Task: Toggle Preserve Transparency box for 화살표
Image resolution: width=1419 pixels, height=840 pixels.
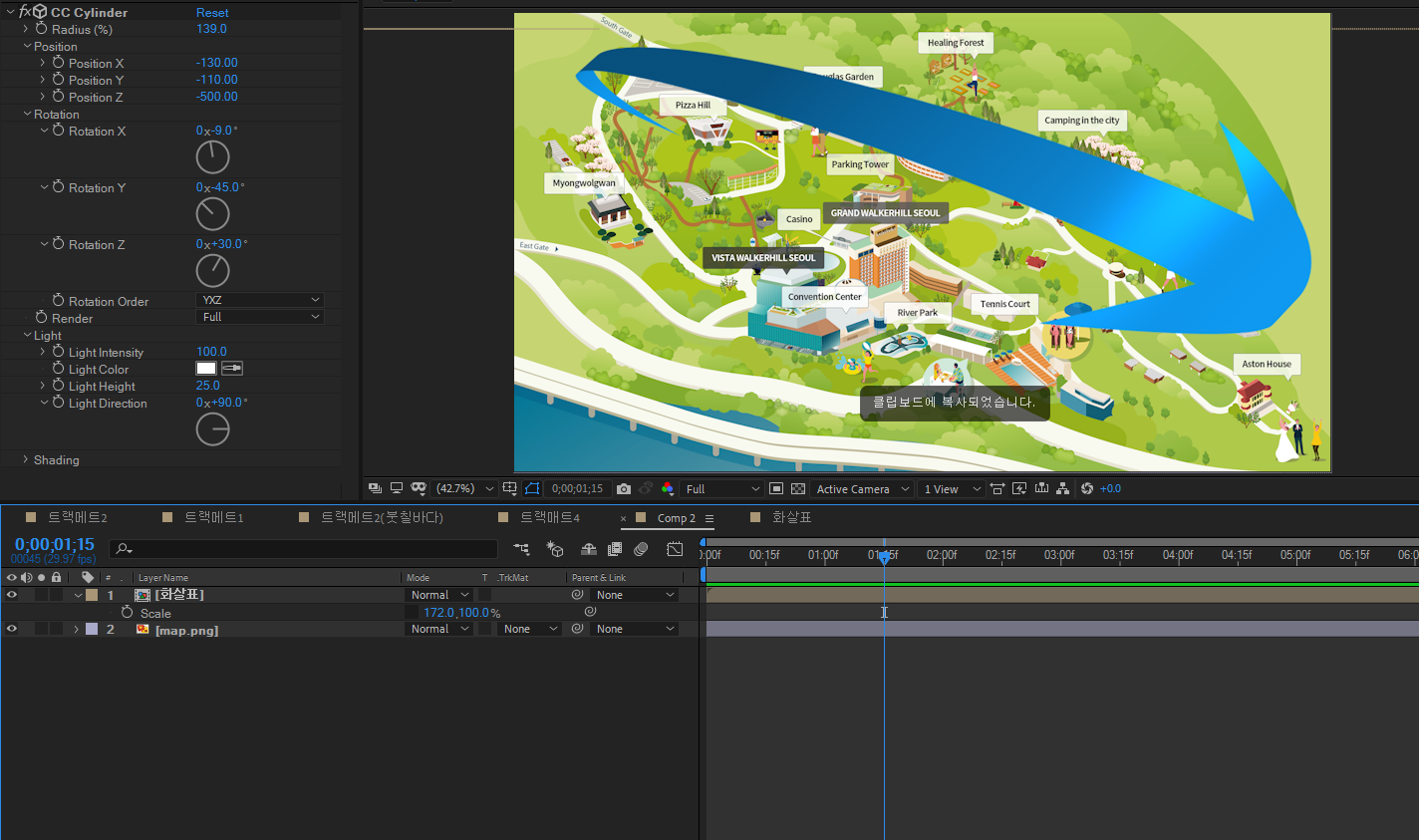Action: click(x=485, y=595)
